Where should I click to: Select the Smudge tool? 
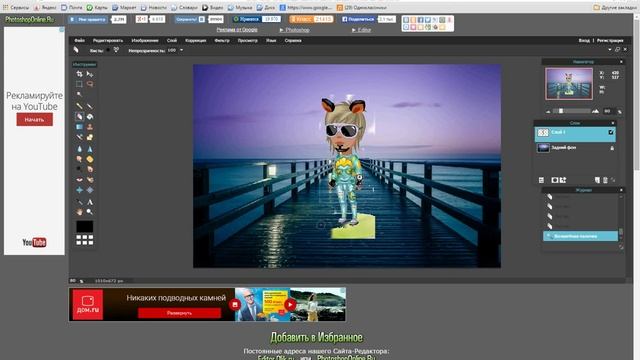coord(79,159)
